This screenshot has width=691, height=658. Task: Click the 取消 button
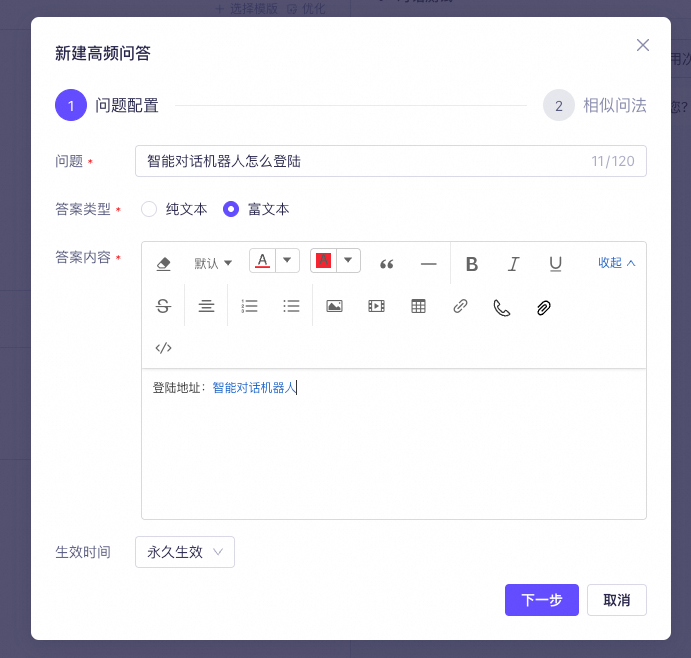tap(617, 600)
